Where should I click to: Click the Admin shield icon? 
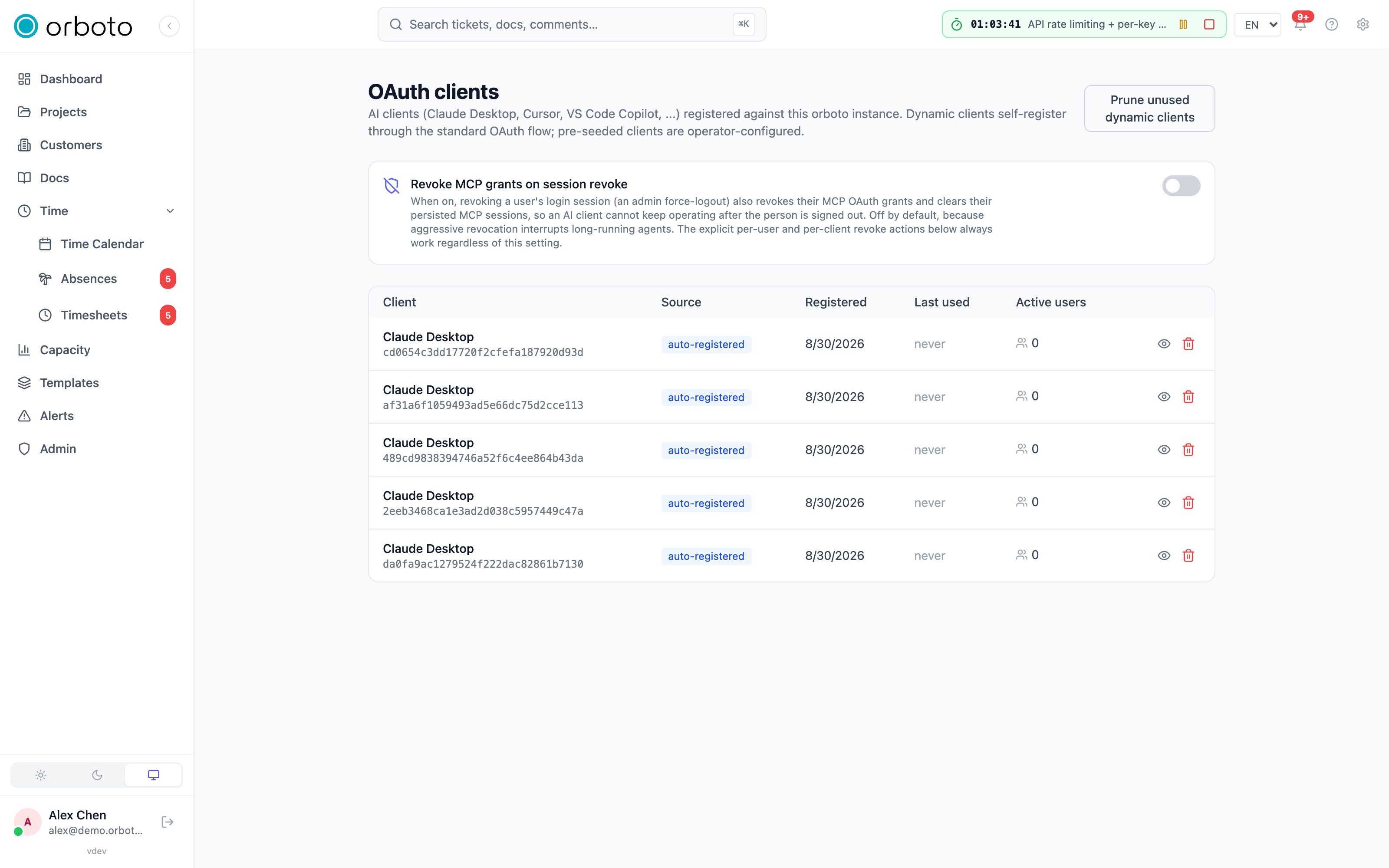24,449
